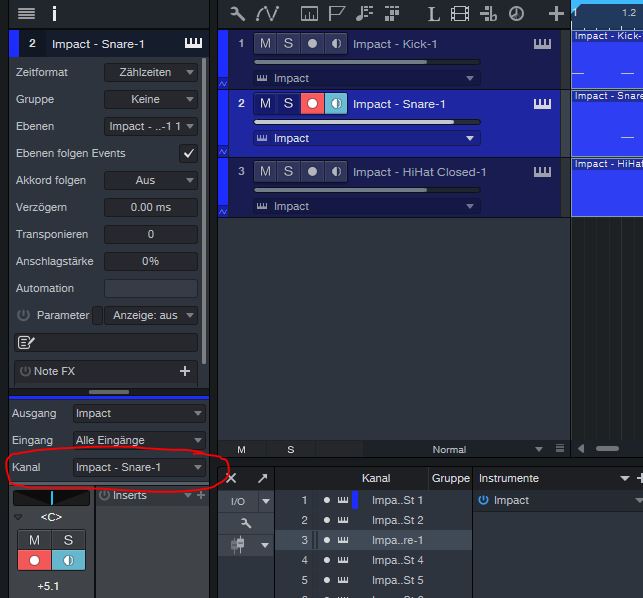The image size is (643, 598).
Task: Show automation curve view icon
Action: point(268,14)
